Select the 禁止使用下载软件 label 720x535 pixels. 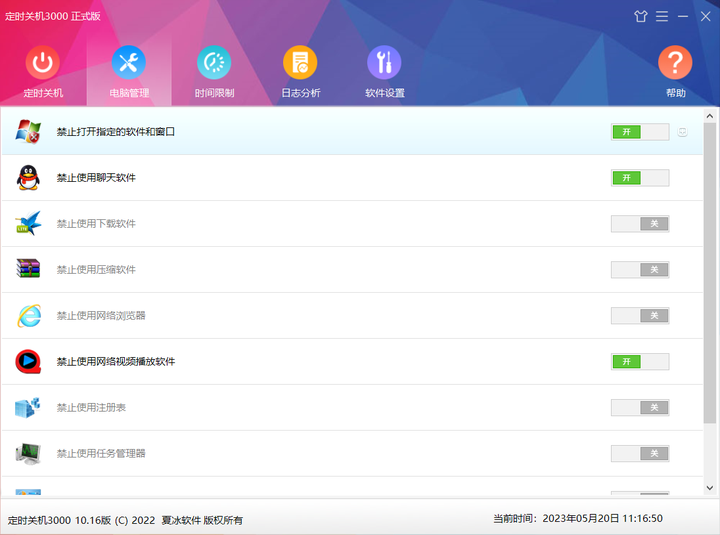point(96,224)
